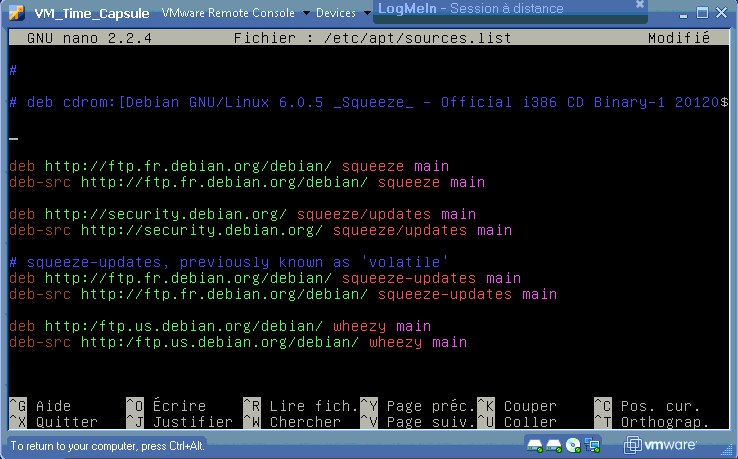The image size is (738, 459).
Task: Click the vmware logo in status bar
Action: [x=660, y=444]
